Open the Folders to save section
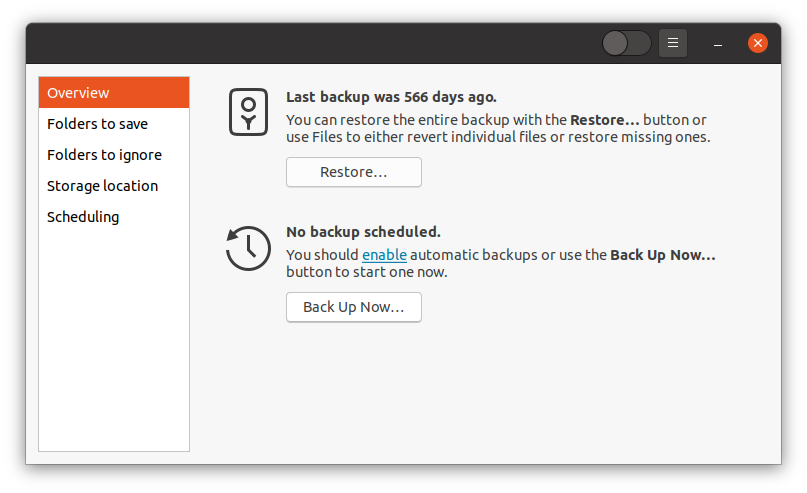The image size is (807, 493). coord(114,124)
